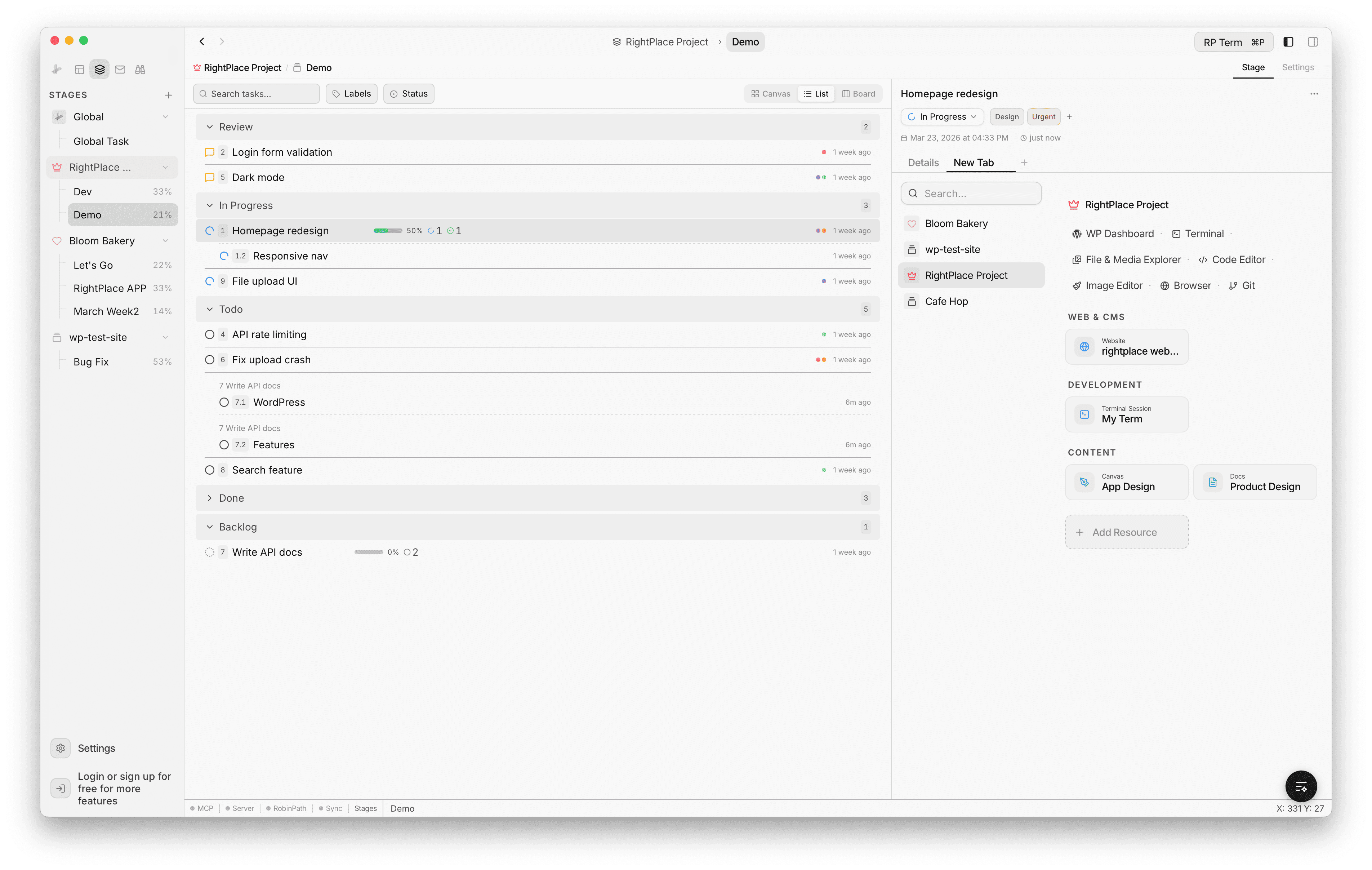
Task: Mark the API rate limiting task complete
Action: tap(210, 335)
